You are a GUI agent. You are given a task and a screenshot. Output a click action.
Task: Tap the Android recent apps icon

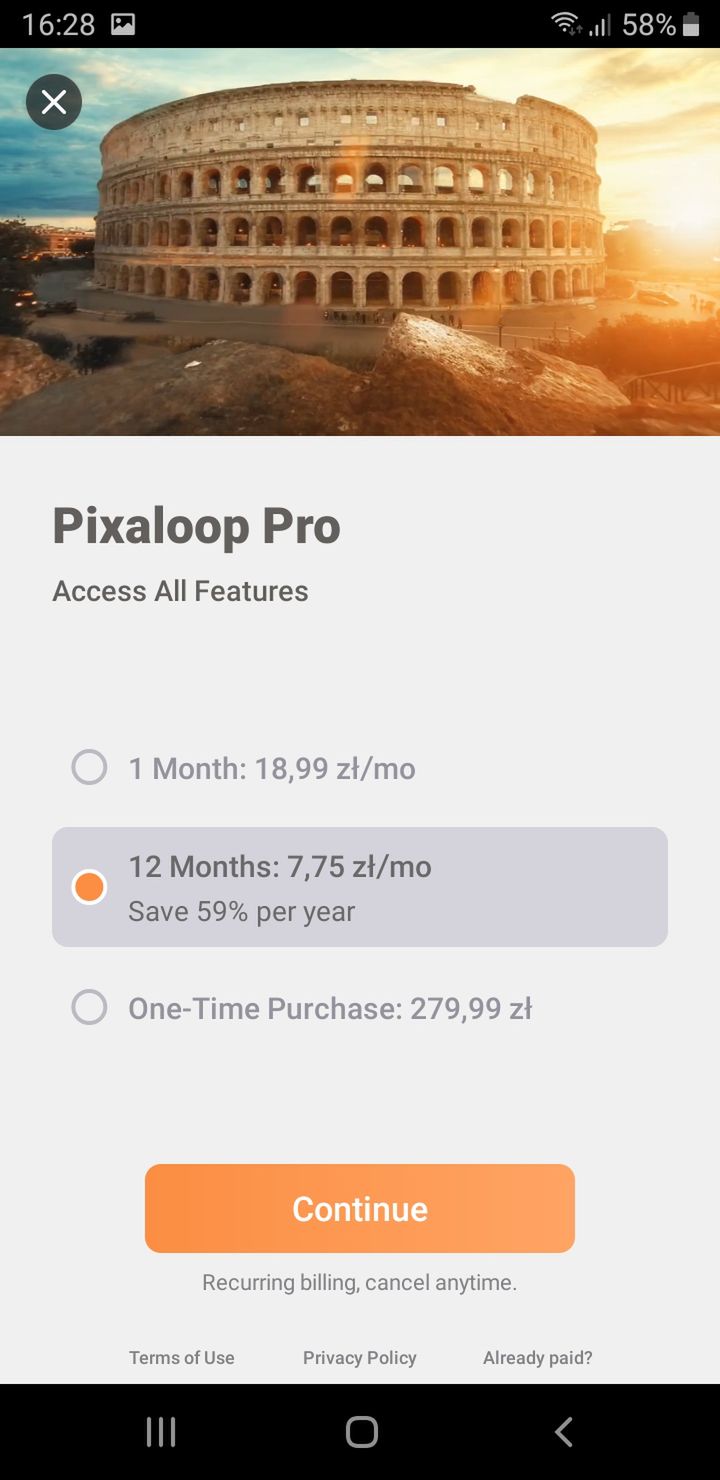click(161, 1432)
